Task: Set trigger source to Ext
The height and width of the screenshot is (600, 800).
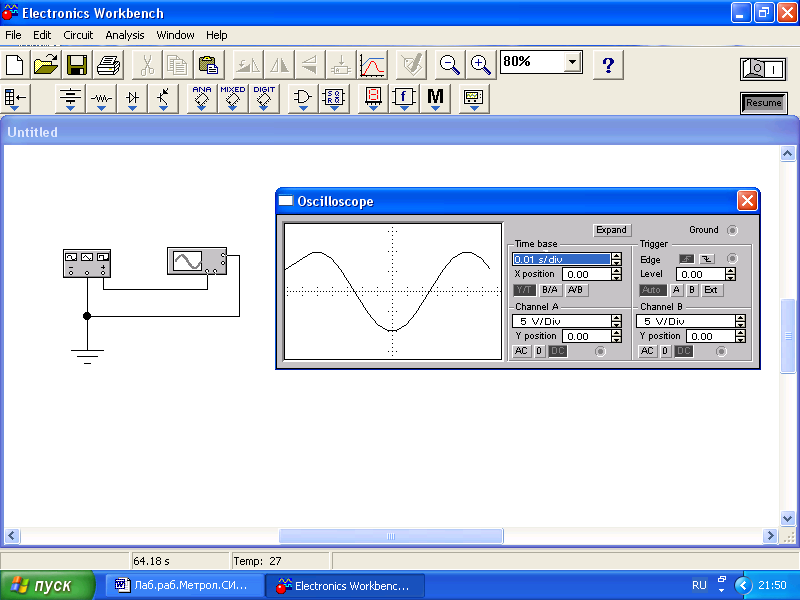Action: tap(711, 290)
